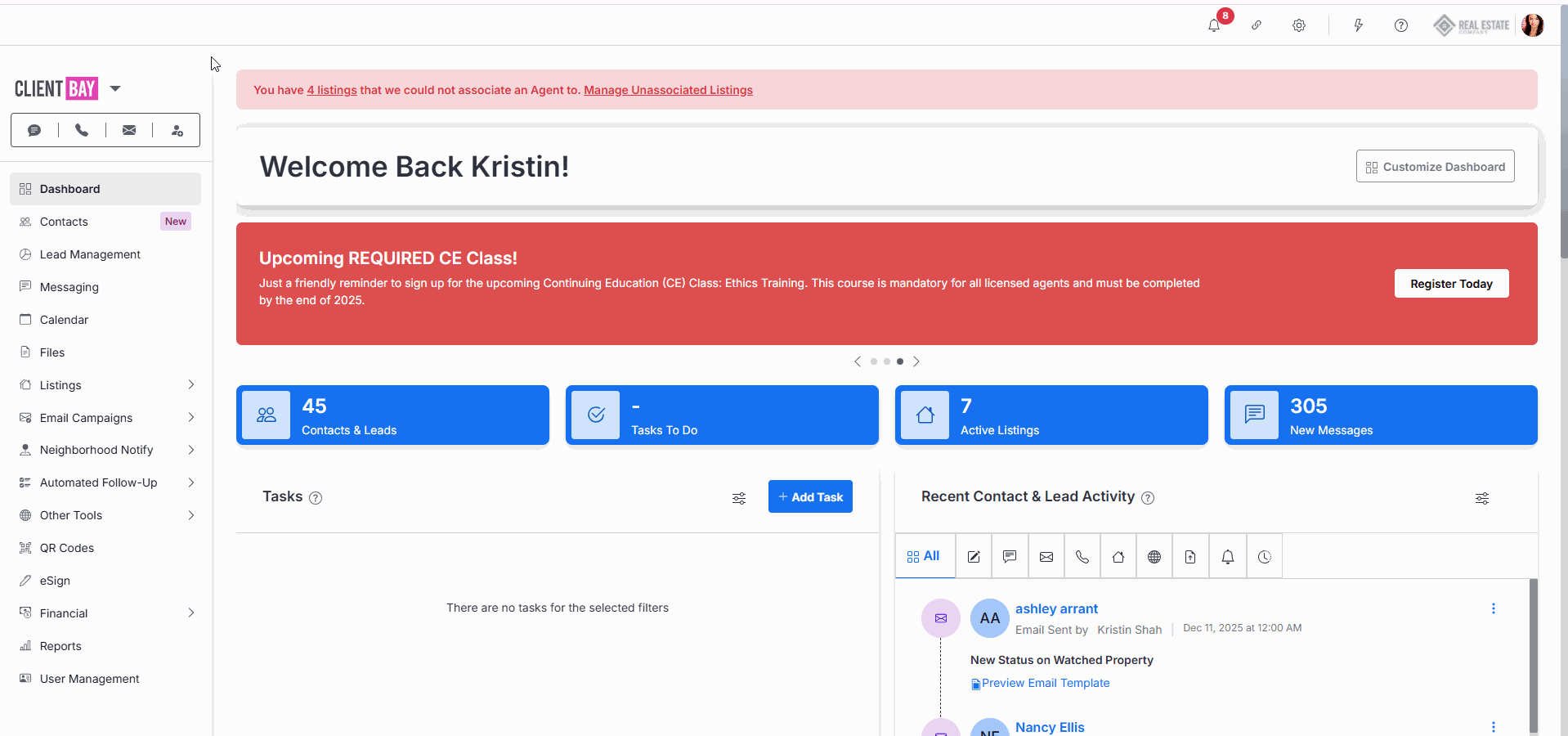
Task: Open options menu for ashley arrant activity
Action: coord(1493,608)
